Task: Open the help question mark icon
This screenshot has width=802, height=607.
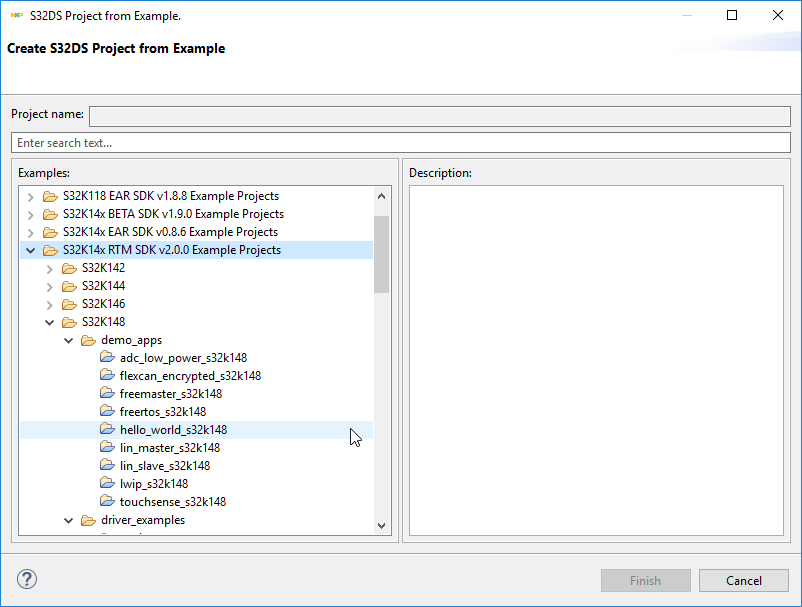Action: (x=27, y=579)
